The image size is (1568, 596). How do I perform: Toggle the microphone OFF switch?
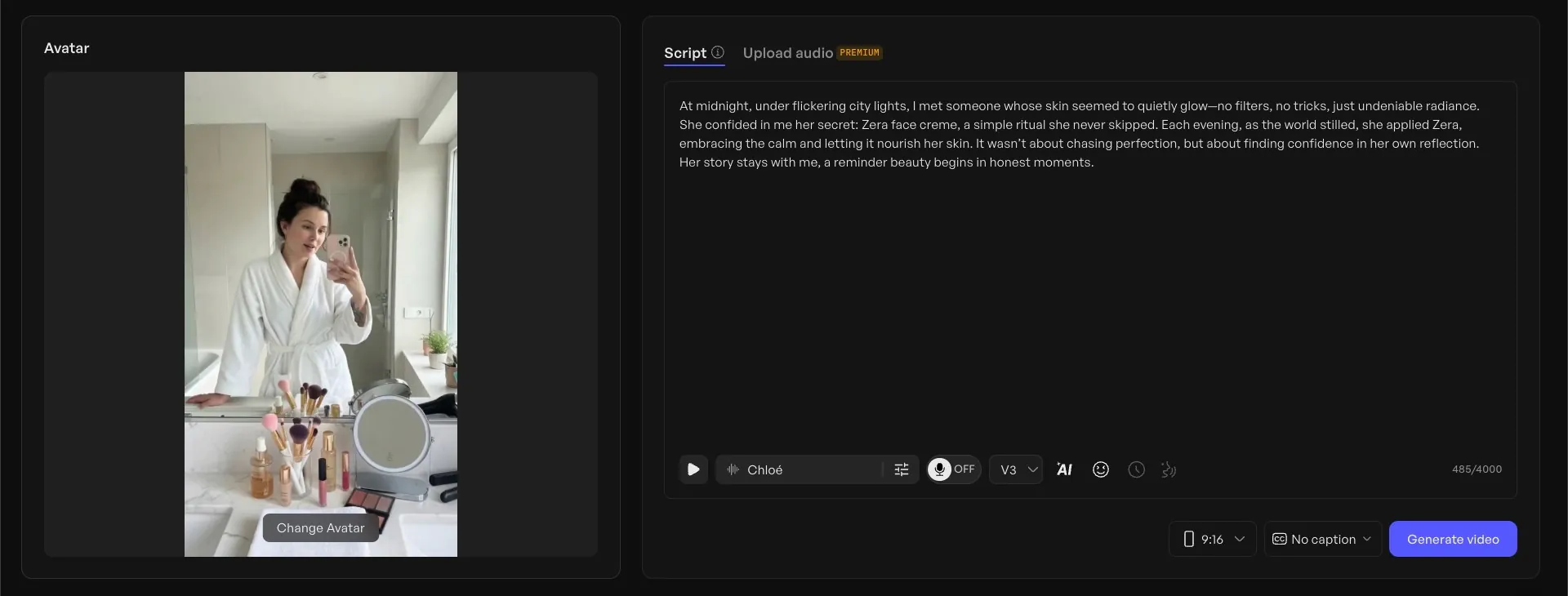click(x=953, y=469)
